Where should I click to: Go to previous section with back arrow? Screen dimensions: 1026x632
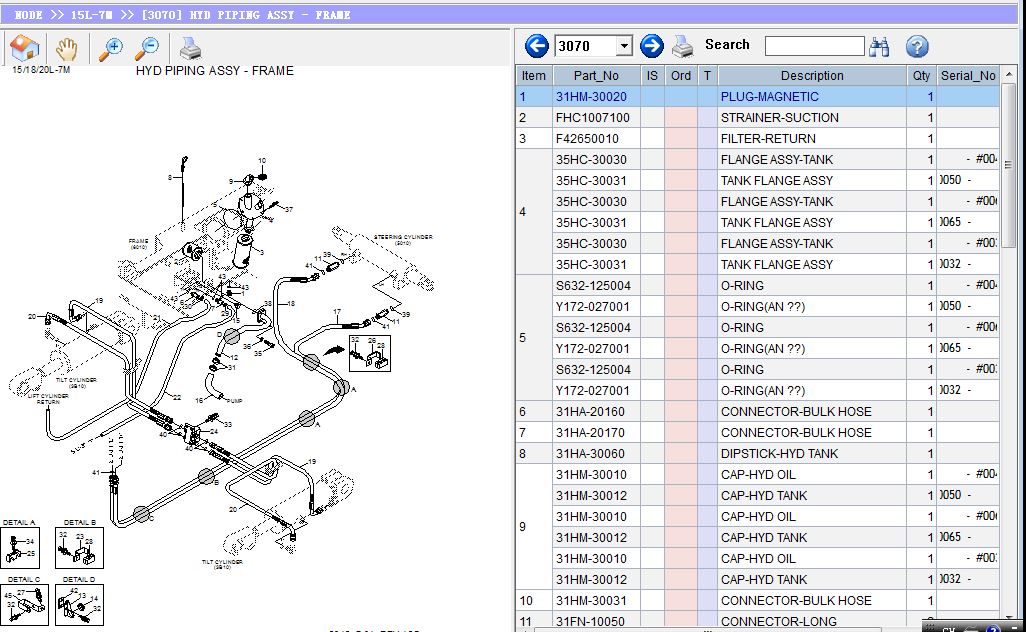tap(537, 45)
